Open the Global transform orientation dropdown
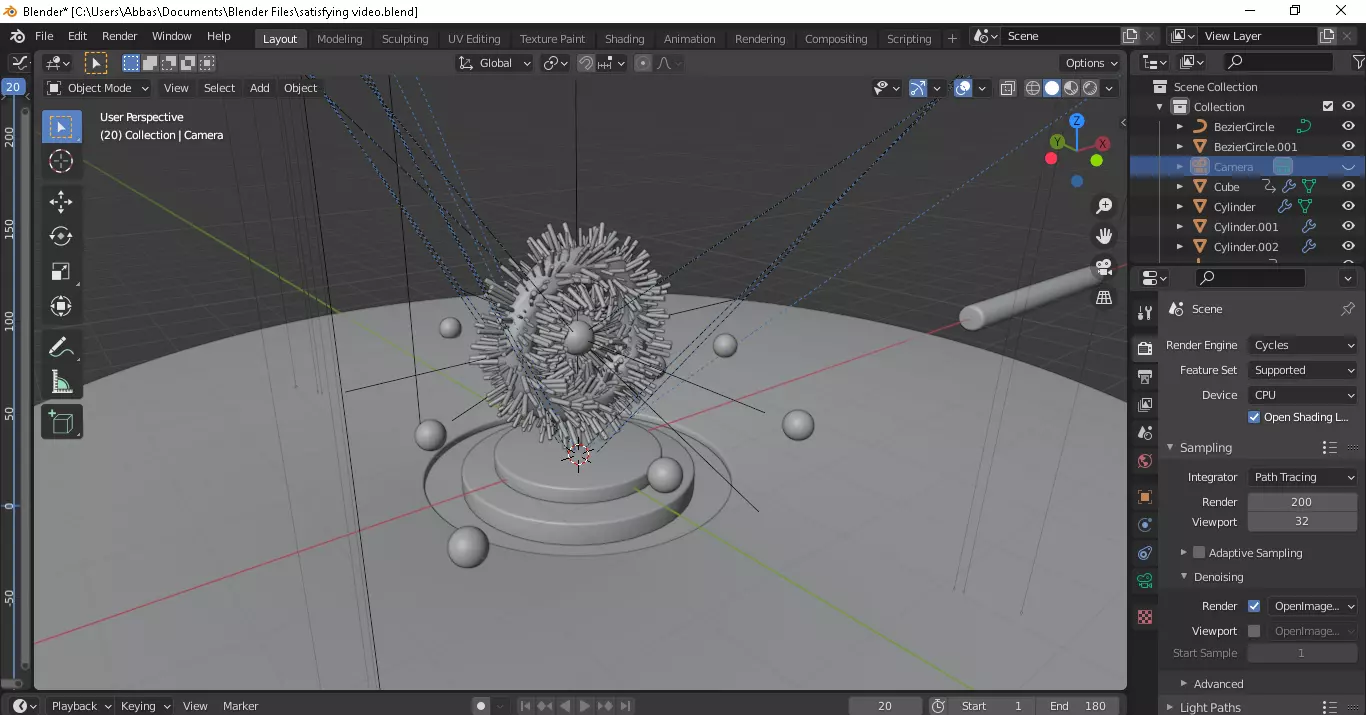 496,63
